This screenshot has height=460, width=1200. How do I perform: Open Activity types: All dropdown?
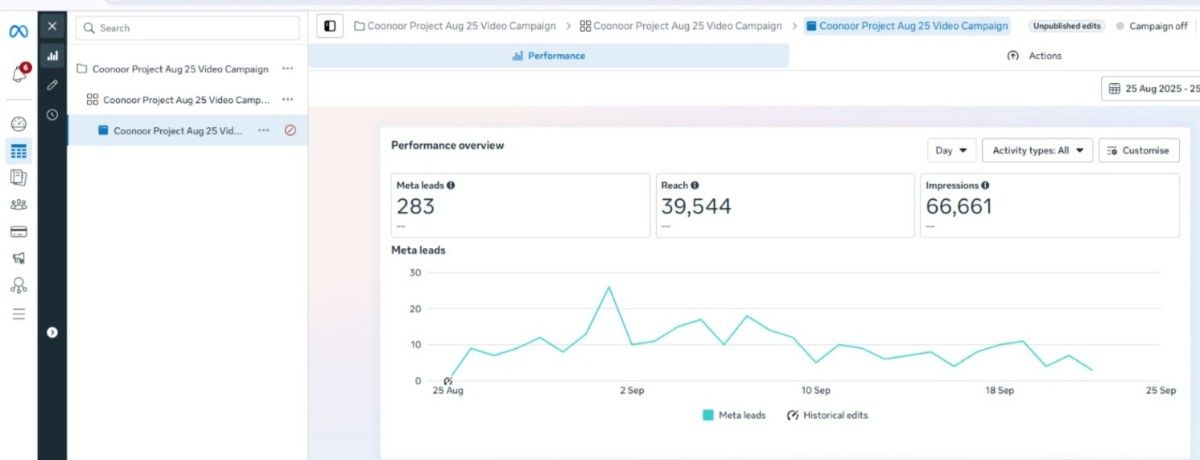pos(1037,150)
